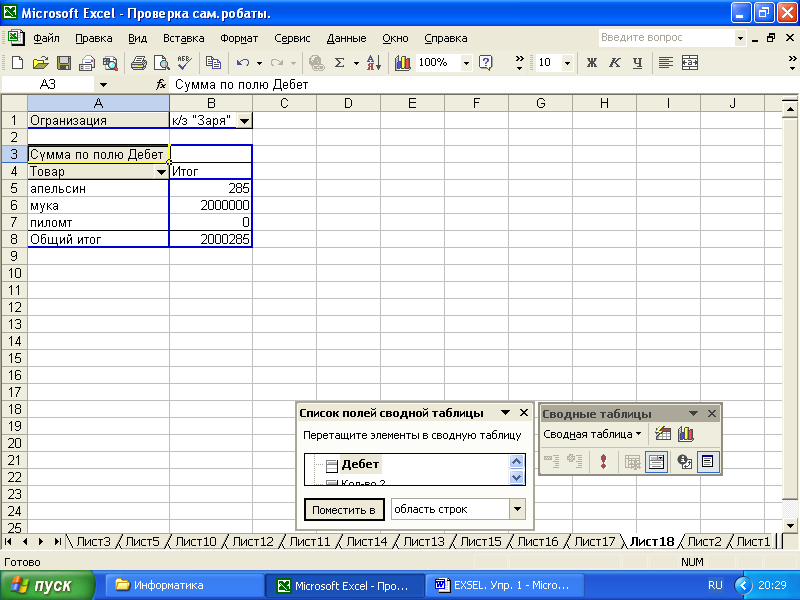Image resolution: width=800 pixels, height=600 pixels.
Task: Open the zoom 100% dropdown
Action: [466, 63]
